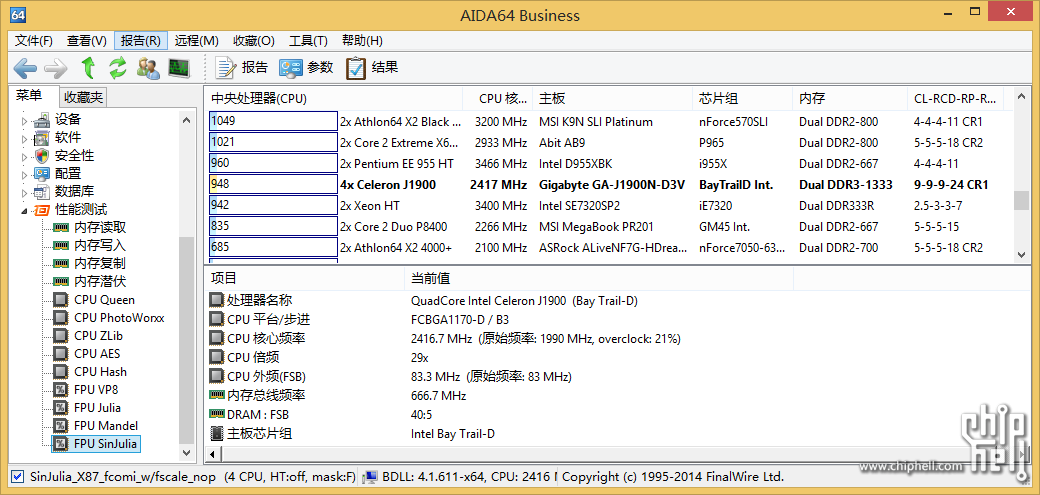Click the BDLL status bar monitor icon
The height and width of the screenshot is (495, 1040).
[371, 476]
